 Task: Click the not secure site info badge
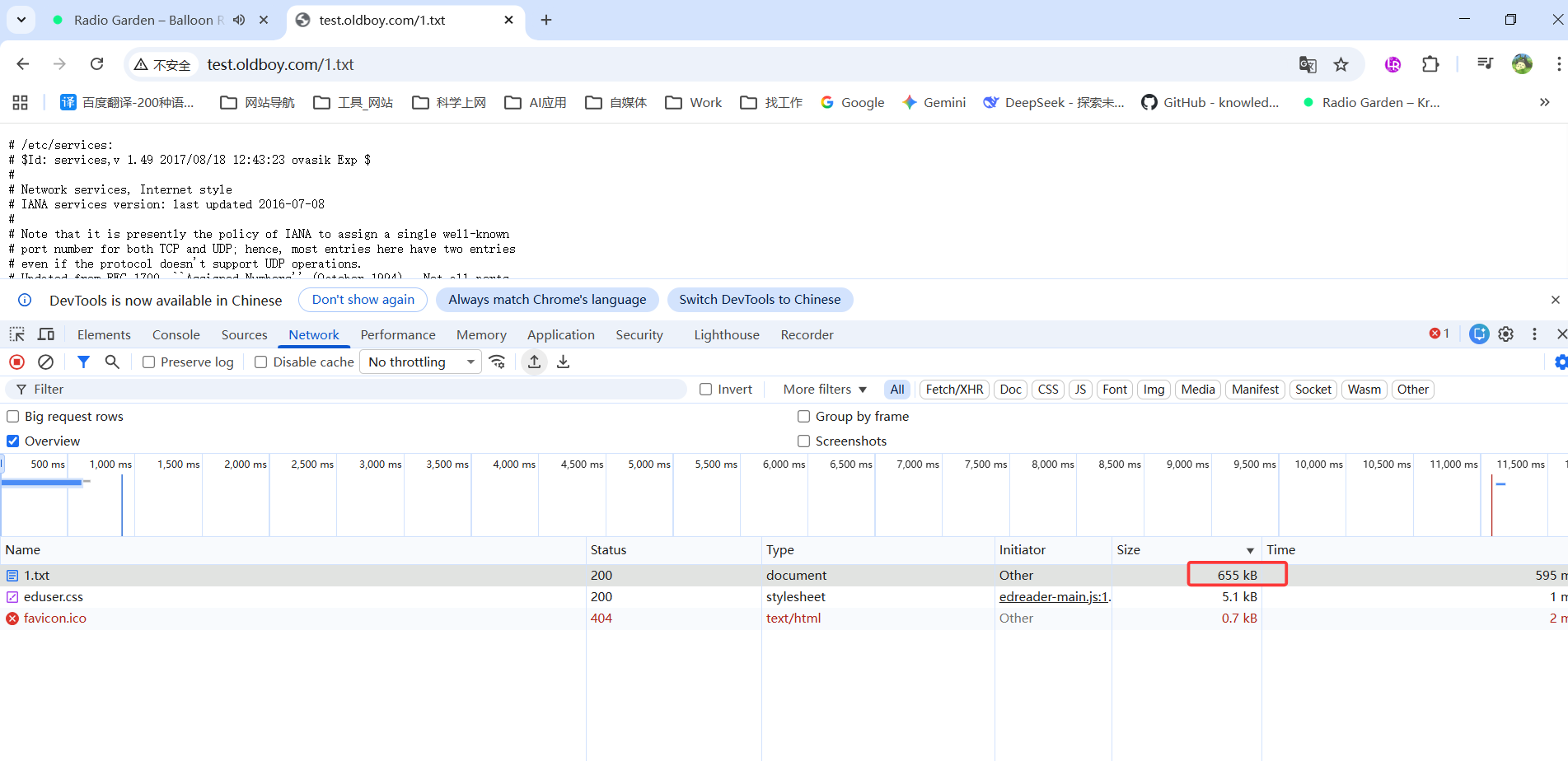[163, 64]
